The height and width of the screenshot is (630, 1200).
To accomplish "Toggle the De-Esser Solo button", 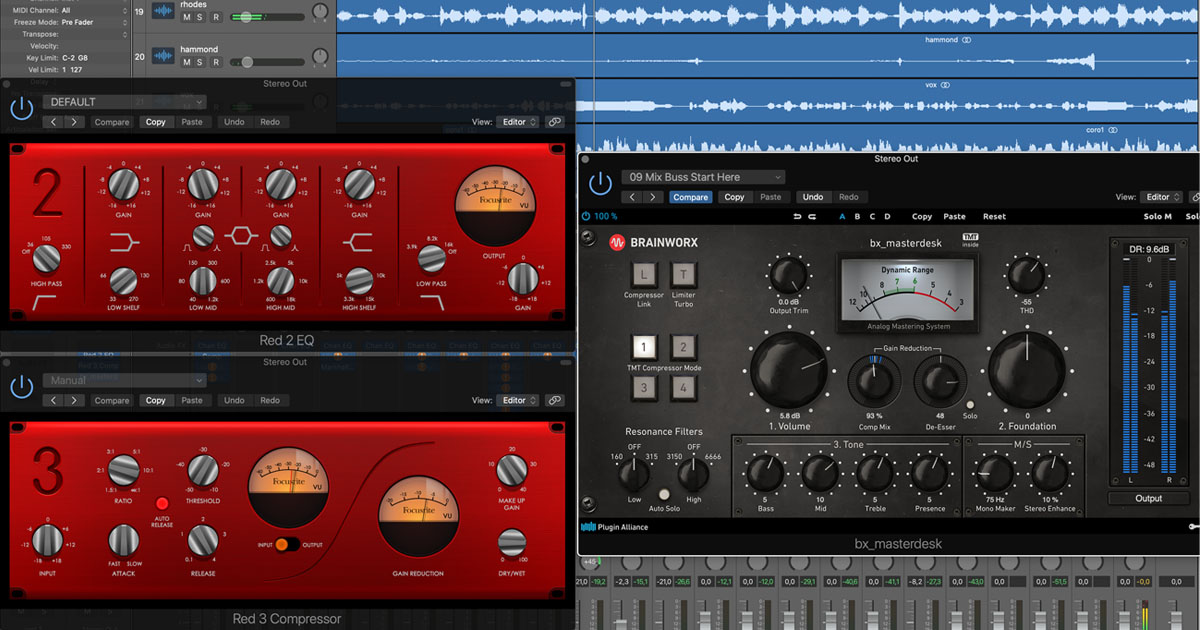I will [969, 405].
